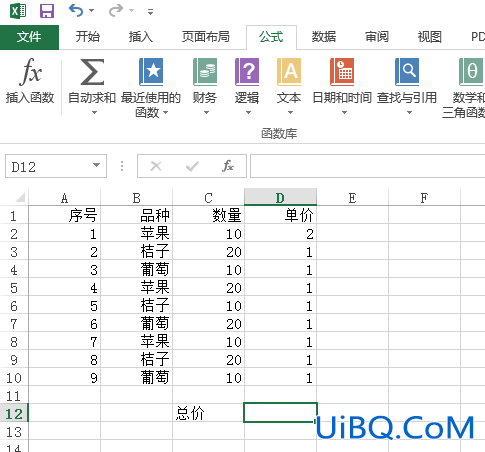Image resolution: width=485 pixels, height=452 pixels.
Task: Click the 单价 header cell
Action: tap(280, 215)
